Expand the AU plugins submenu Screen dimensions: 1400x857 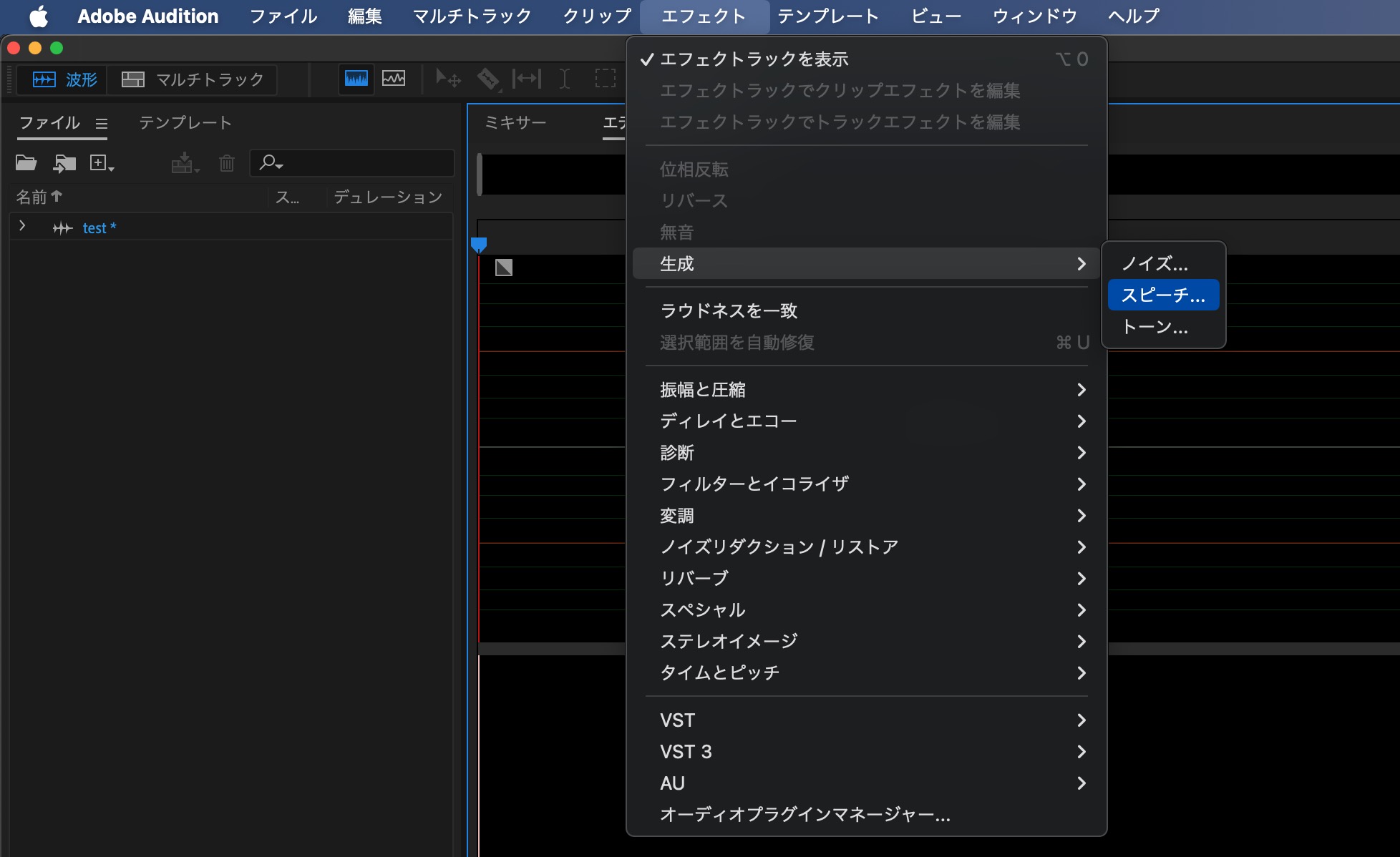[x=866, y=783]
